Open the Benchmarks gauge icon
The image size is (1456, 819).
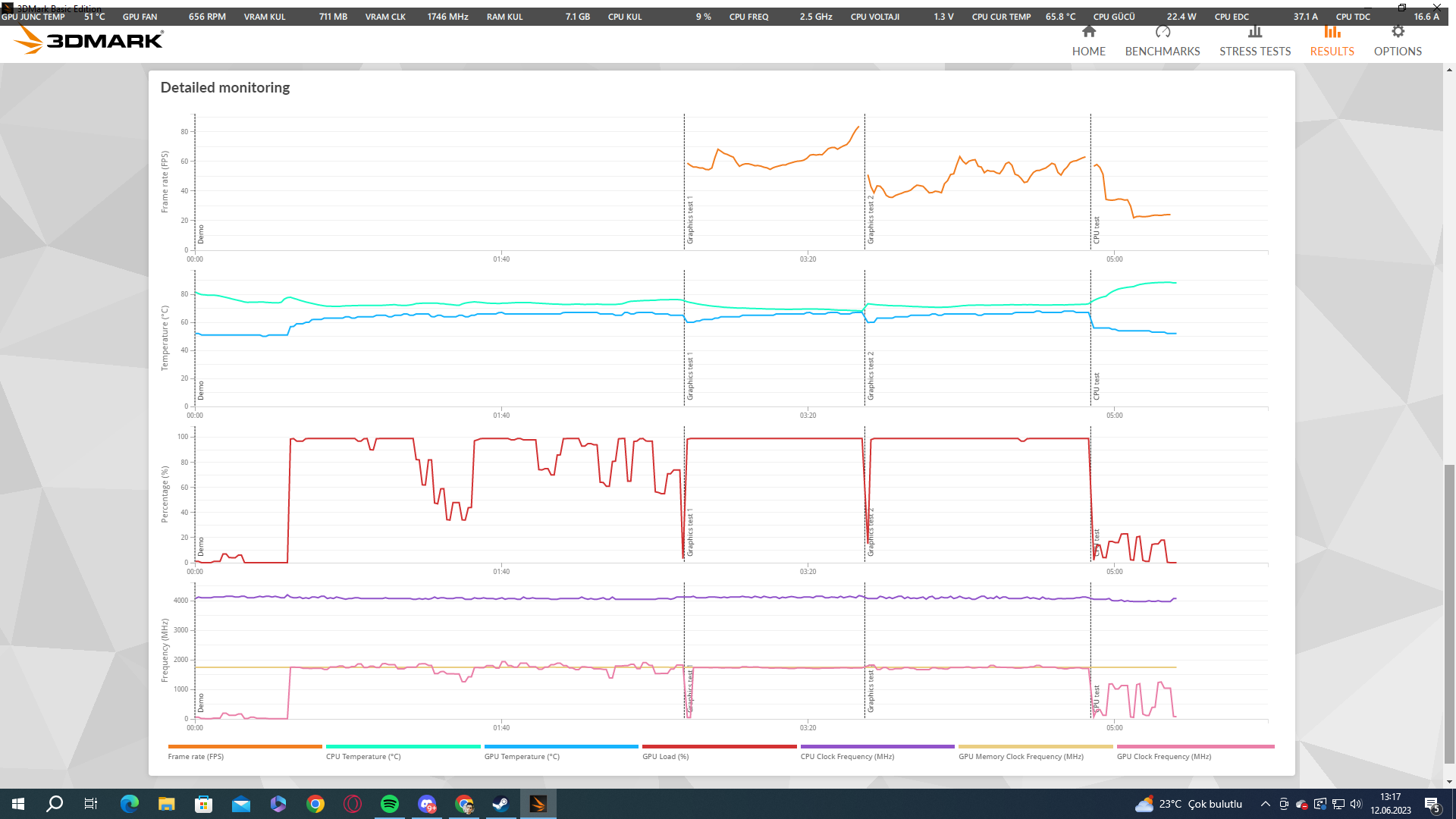click(x=1162, y=33)
